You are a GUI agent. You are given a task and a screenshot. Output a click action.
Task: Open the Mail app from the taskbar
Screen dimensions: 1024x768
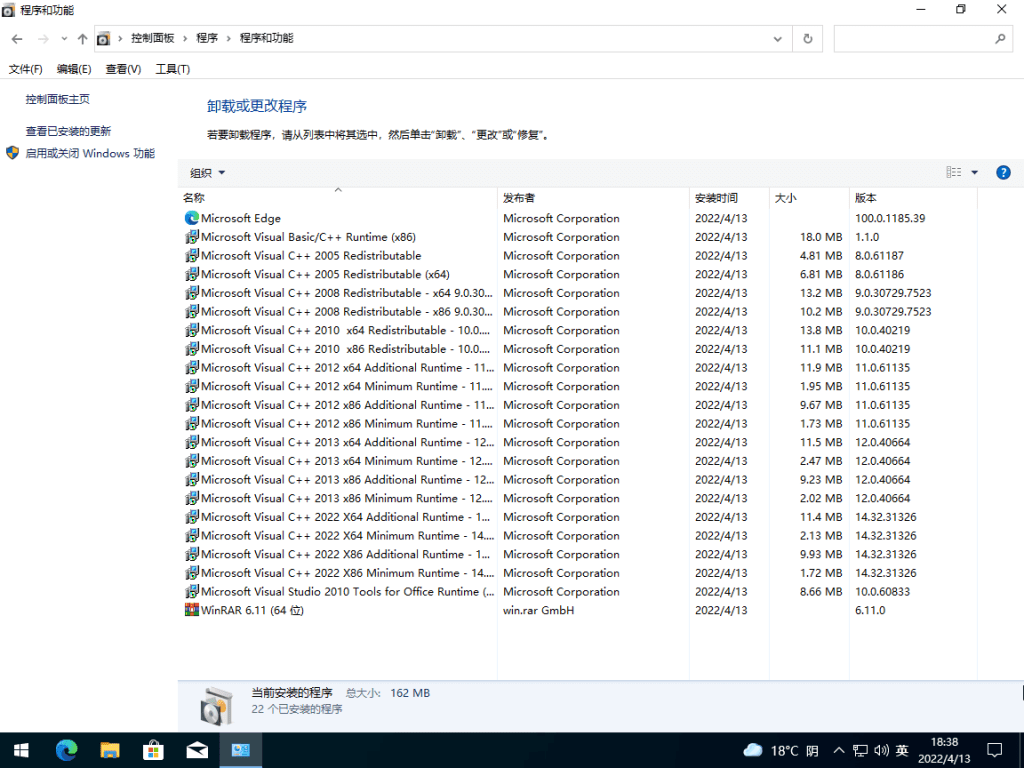tap(196, 750)
